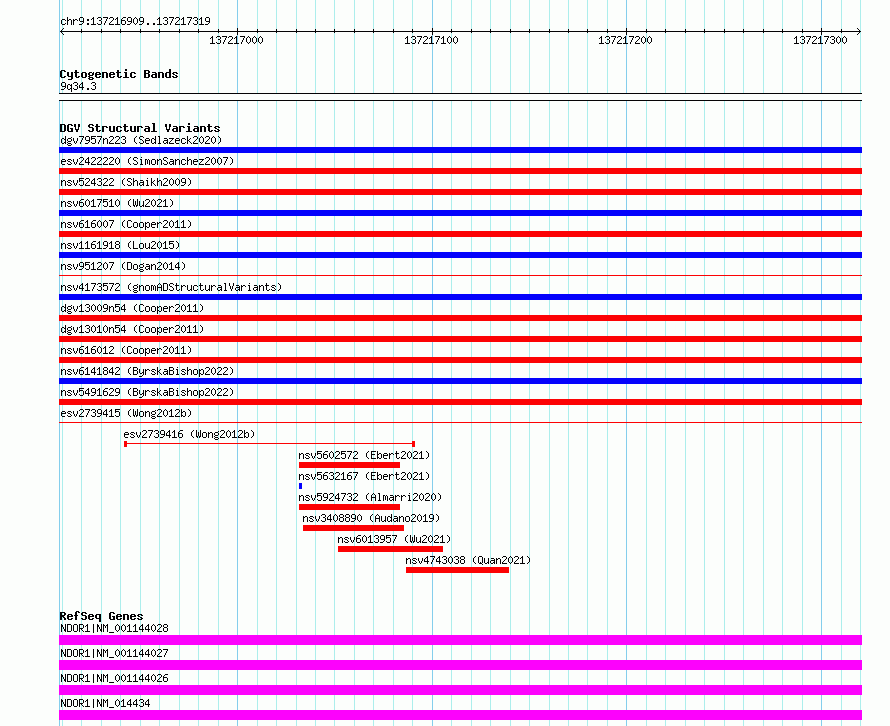Open esv2739415 (Wong2012b) variant label
The height and width of the screenshot is (726, 890).
coord(126,413)
